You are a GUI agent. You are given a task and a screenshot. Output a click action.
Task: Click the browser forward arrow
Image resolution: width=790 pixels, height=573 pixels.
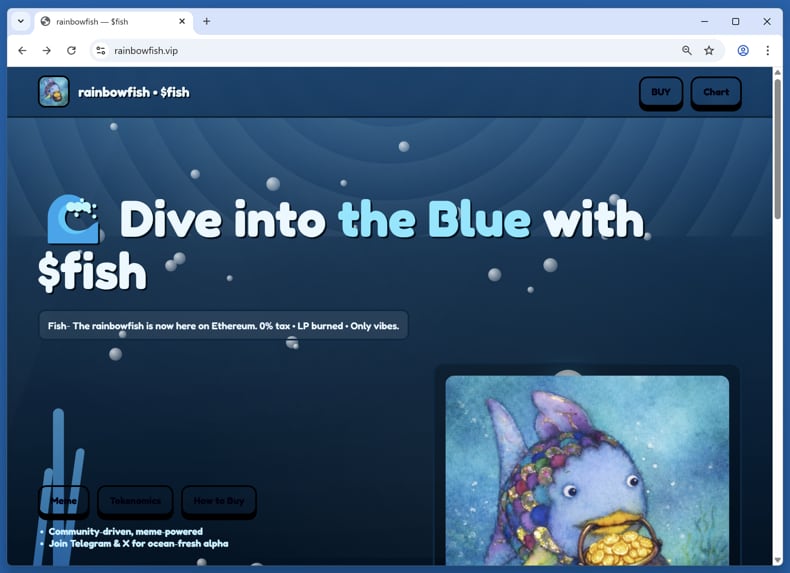click(46, 50)
